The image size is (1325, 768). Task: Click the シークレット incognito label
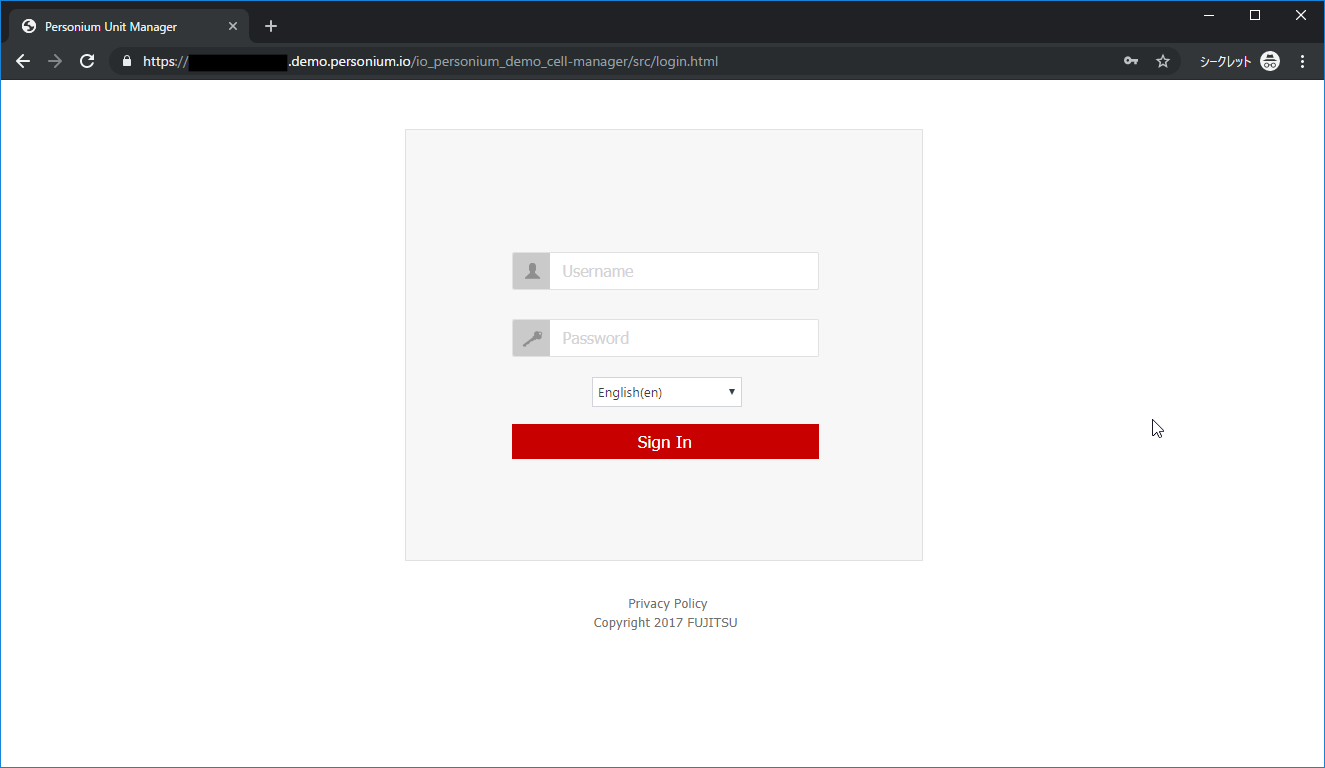point(1225,61)
